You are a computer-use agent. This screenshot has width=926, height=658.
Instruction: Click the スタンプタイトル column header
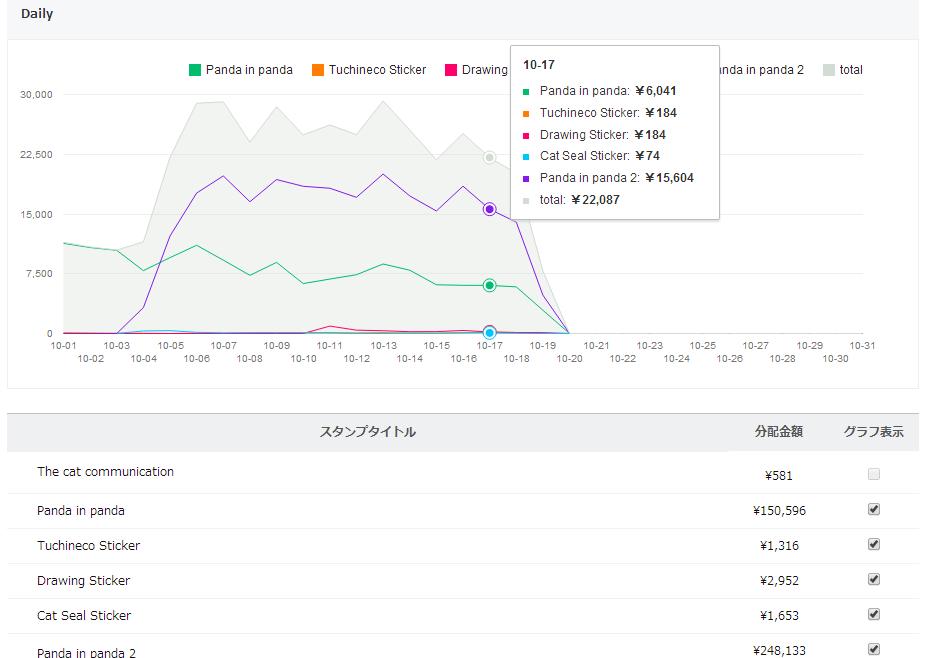click(367, 432)
